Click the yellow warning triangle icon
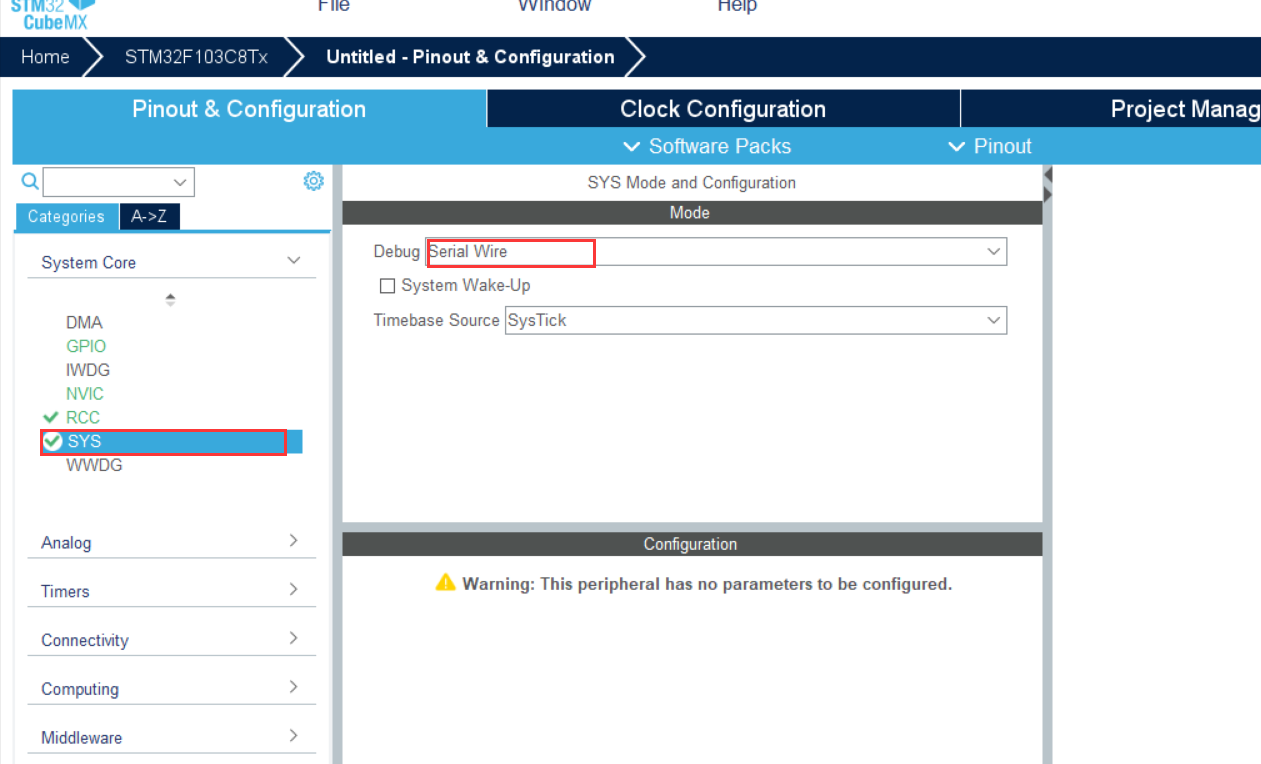 coord(446,582)
